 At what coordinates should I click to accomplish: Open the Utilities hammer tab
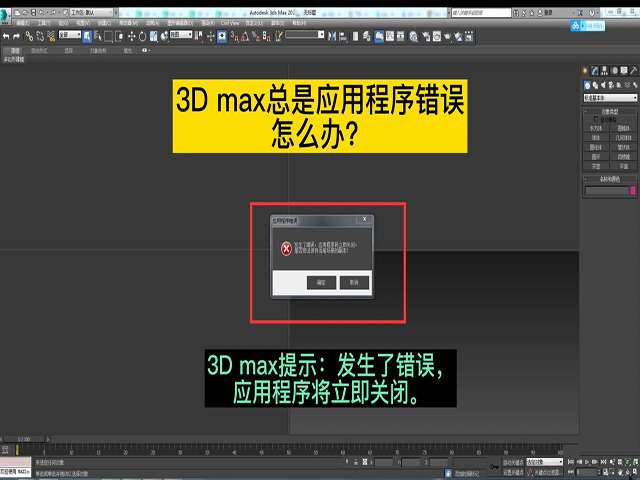click(634, 71)
